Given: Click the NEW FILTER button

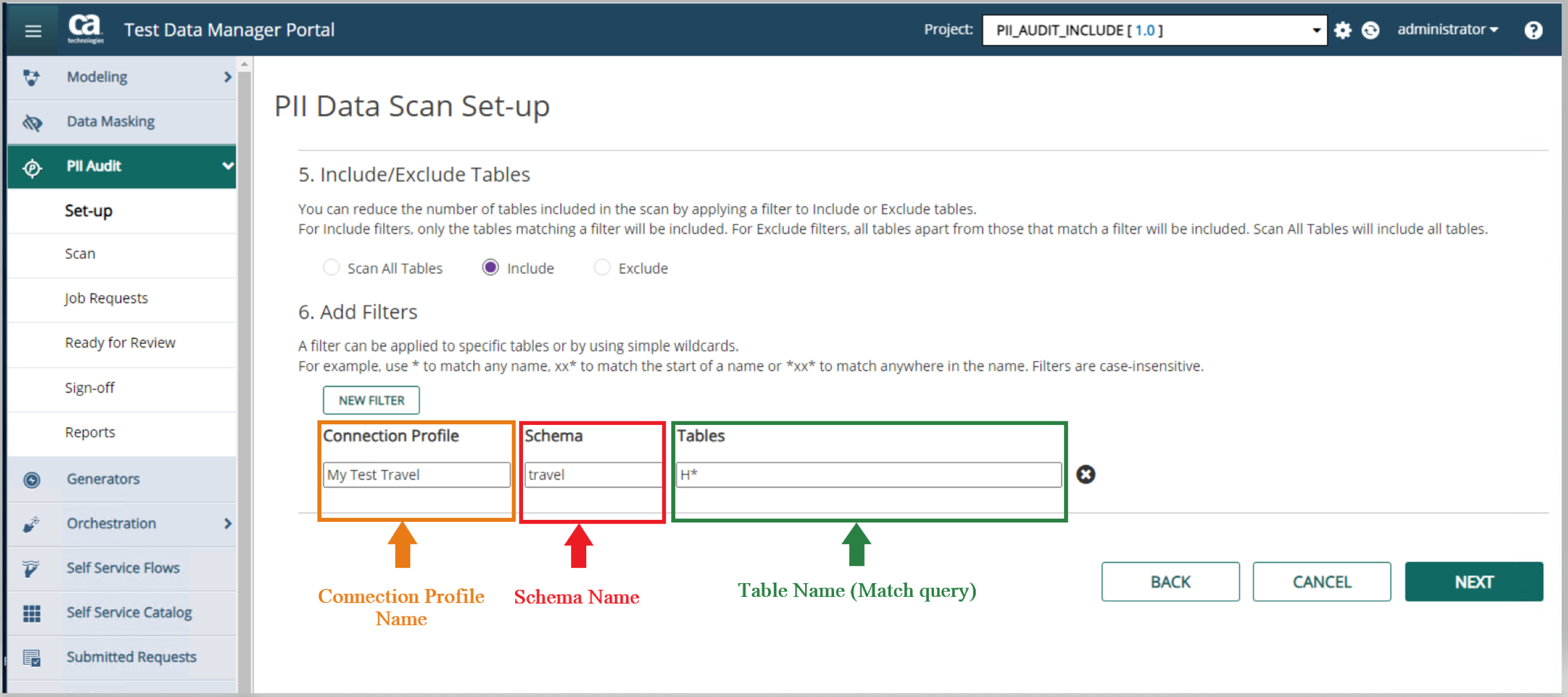Looking at the screenshot, I should pos(371,400).
